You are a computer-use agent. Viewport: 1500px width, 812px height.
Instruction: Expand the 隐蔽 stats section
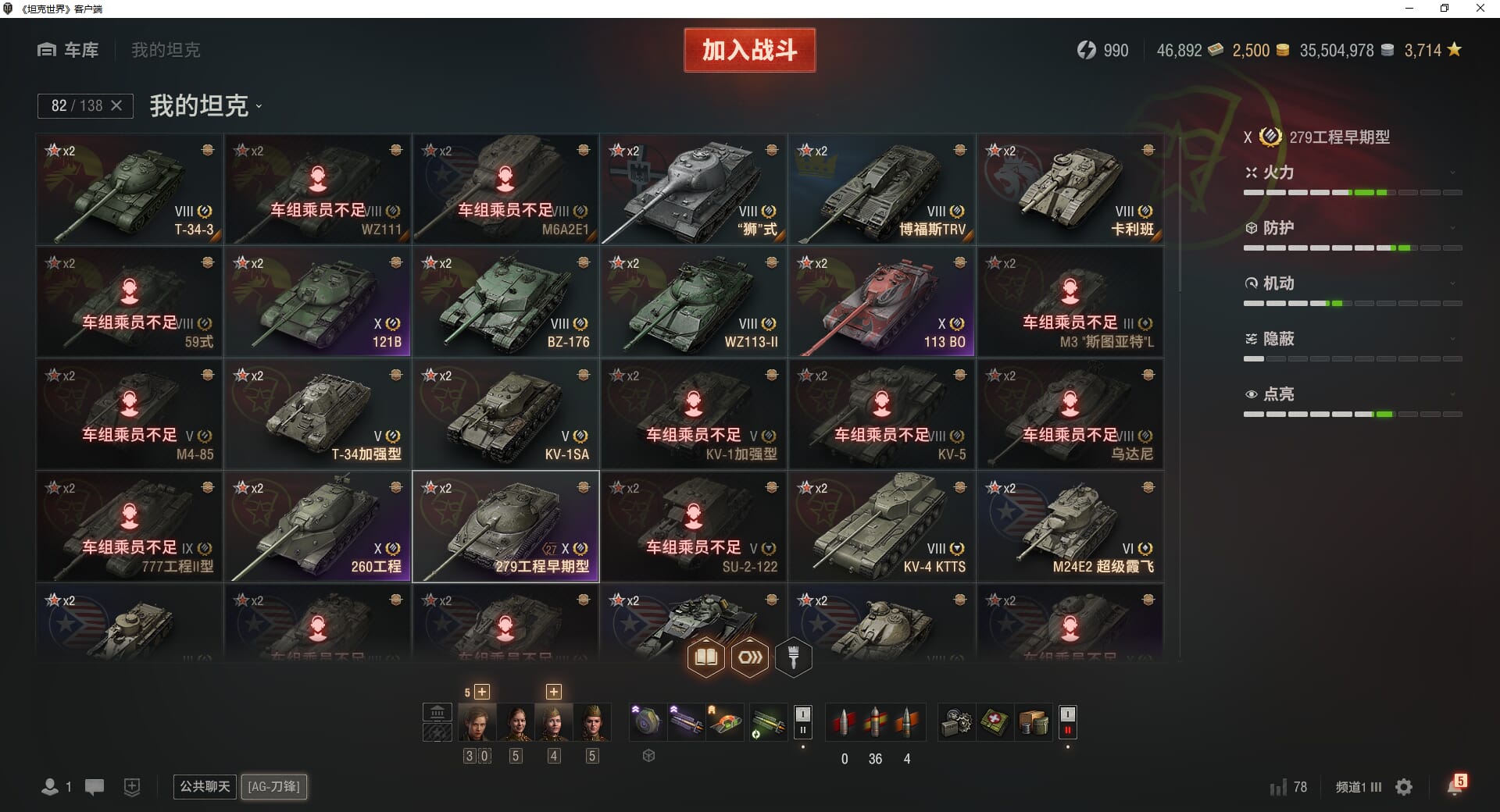(x=1352, y=339)
